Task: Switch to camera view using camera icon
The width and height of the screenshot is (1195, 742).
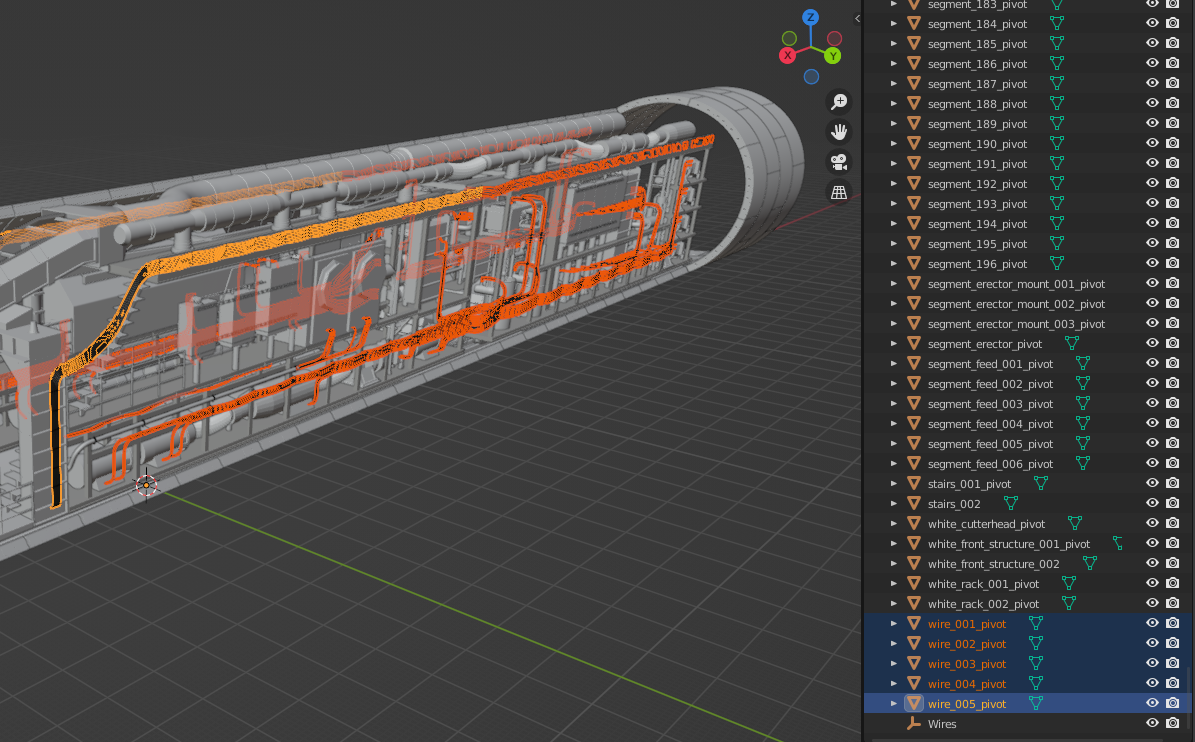Action: point(839,161)
